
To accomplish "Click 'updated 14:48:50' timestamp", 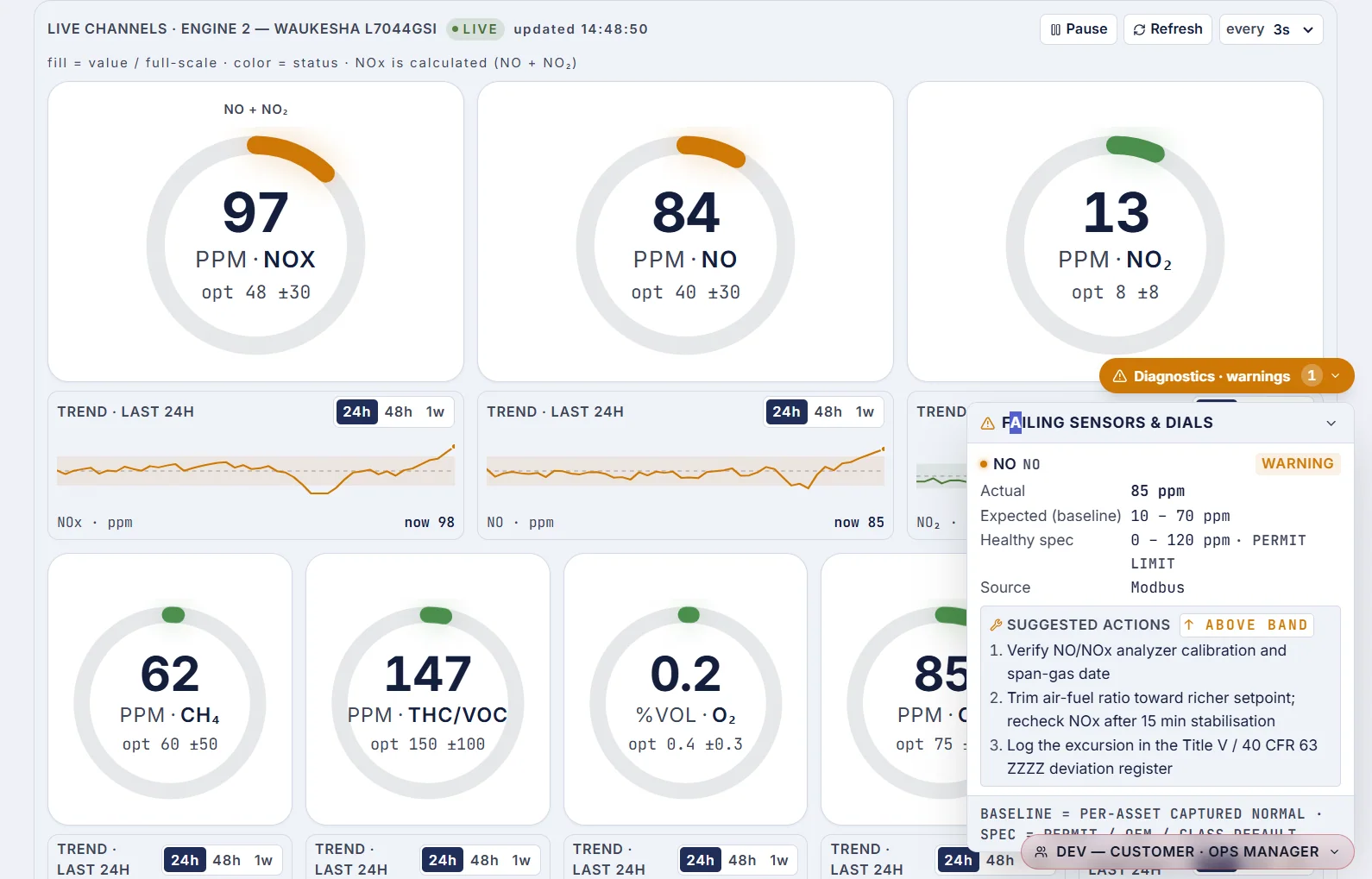I will [x=581, y=29].
